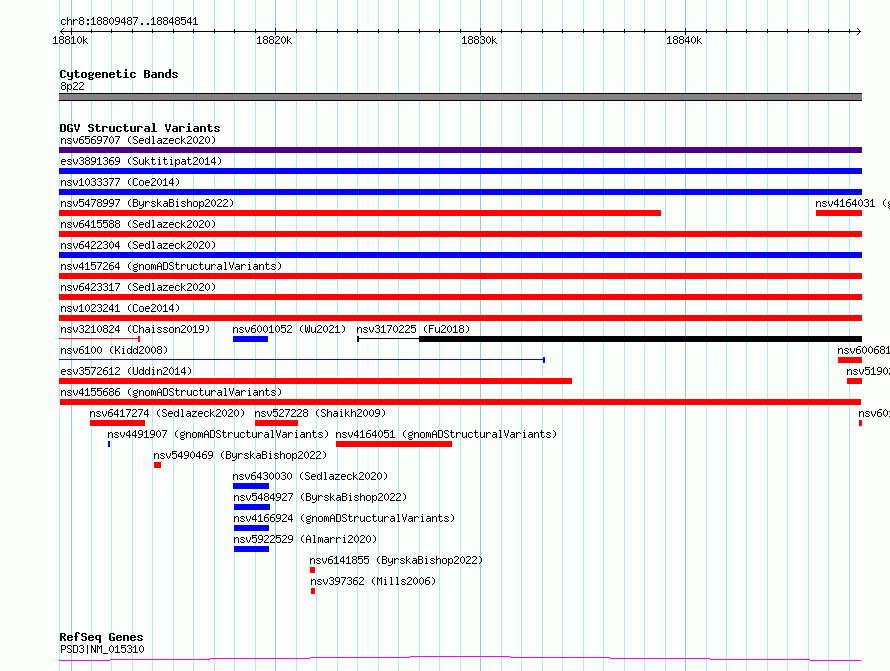890x671 pixels.
Task: Click the short red nsv4164031 bar
Action: (839, 213)
